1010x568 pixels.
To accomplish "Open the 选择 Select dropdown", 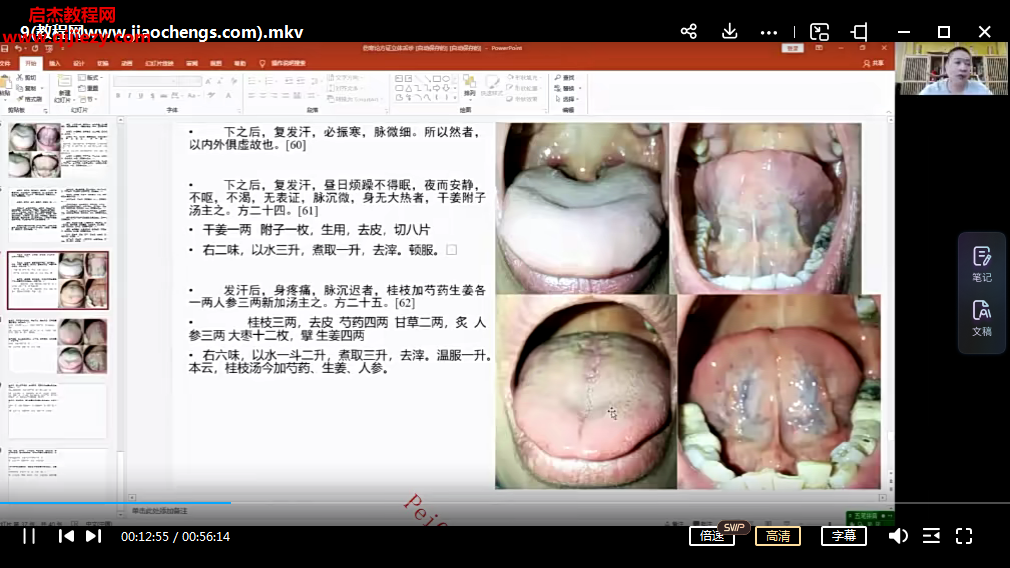I will (x=567, y=99).
